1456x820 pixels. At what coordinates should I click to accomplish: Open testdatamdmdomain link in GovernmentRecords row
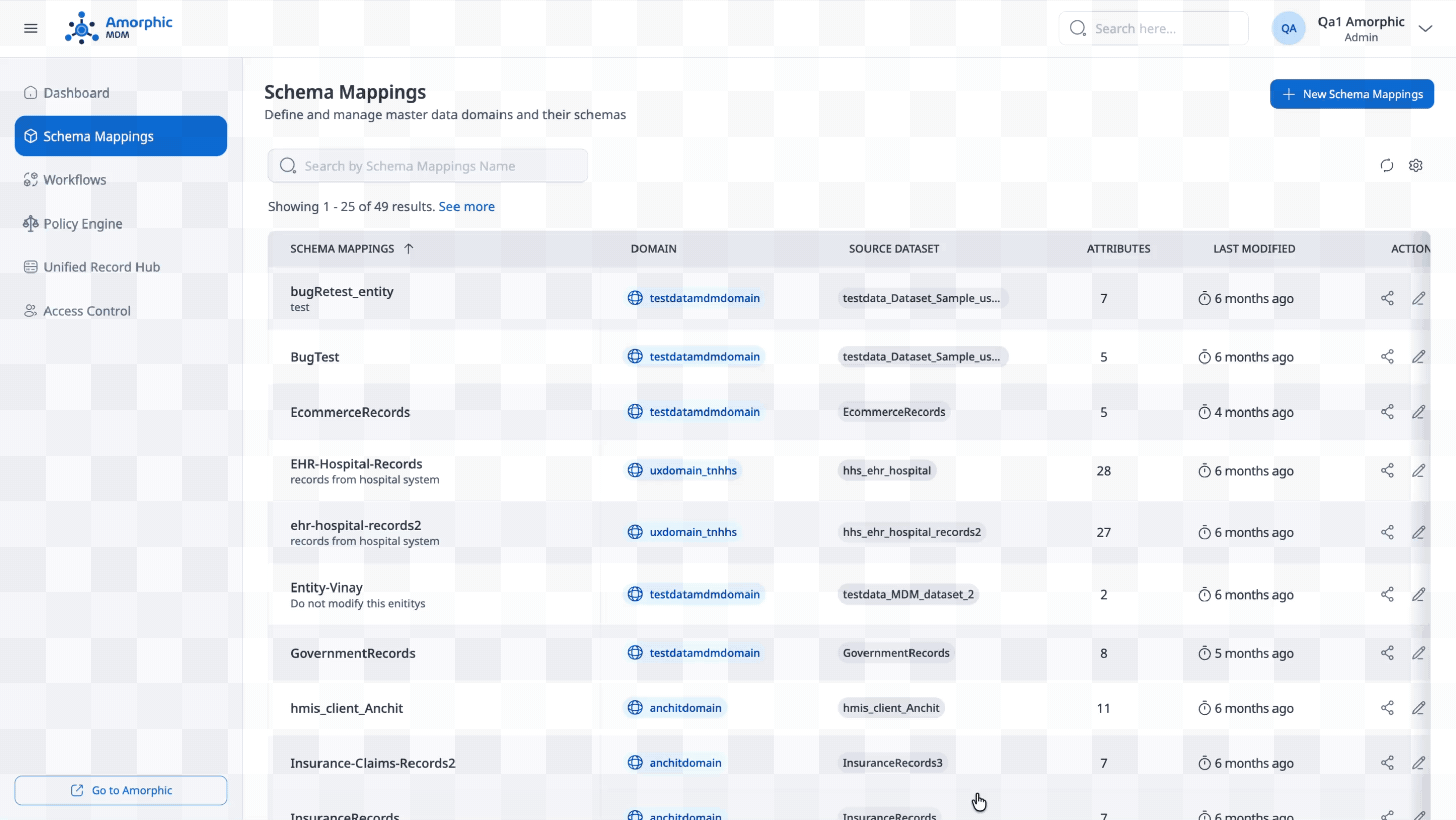click(x=694, y=653)
